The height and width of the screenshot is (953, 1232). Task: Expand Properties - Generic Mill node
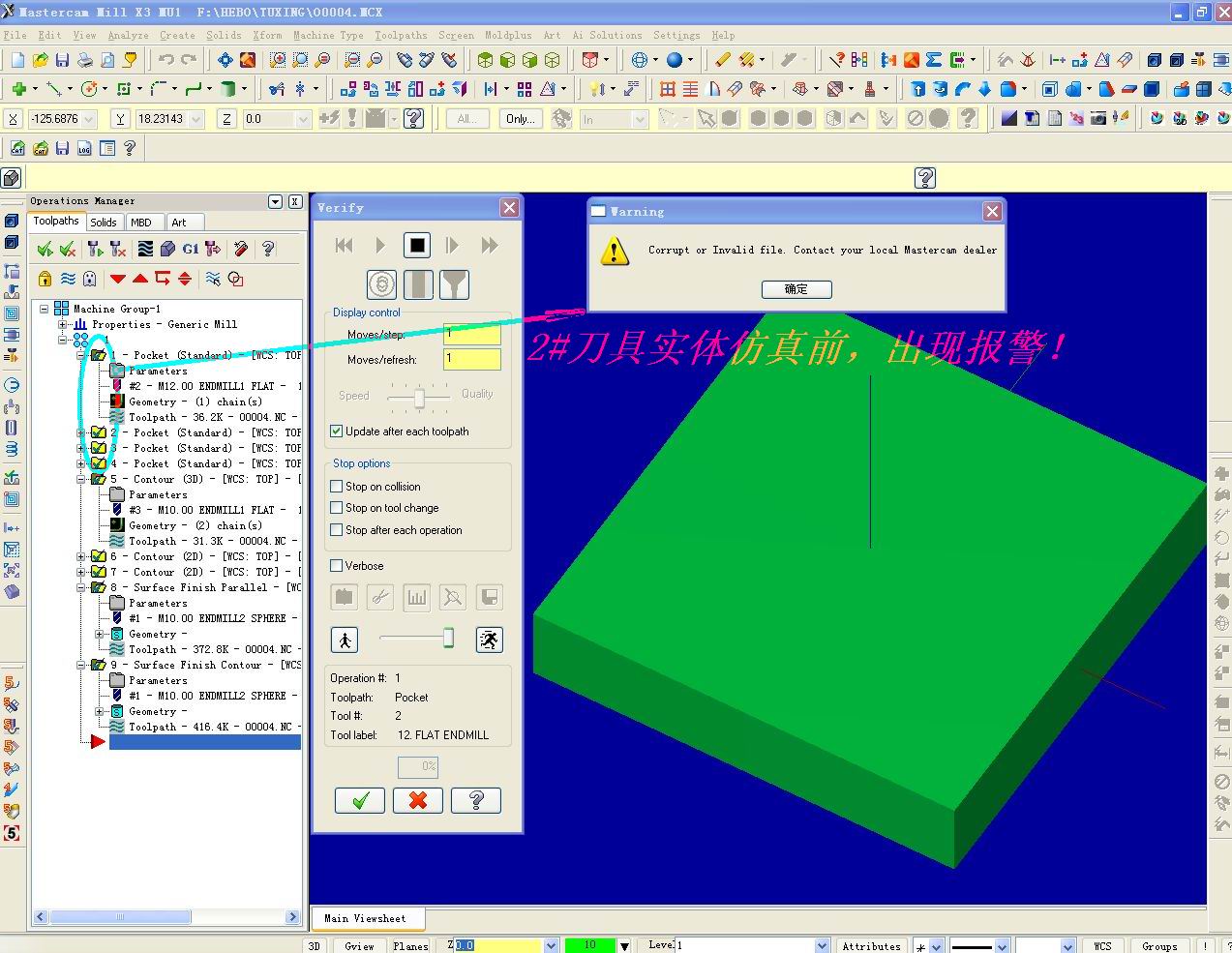[63, 324]
